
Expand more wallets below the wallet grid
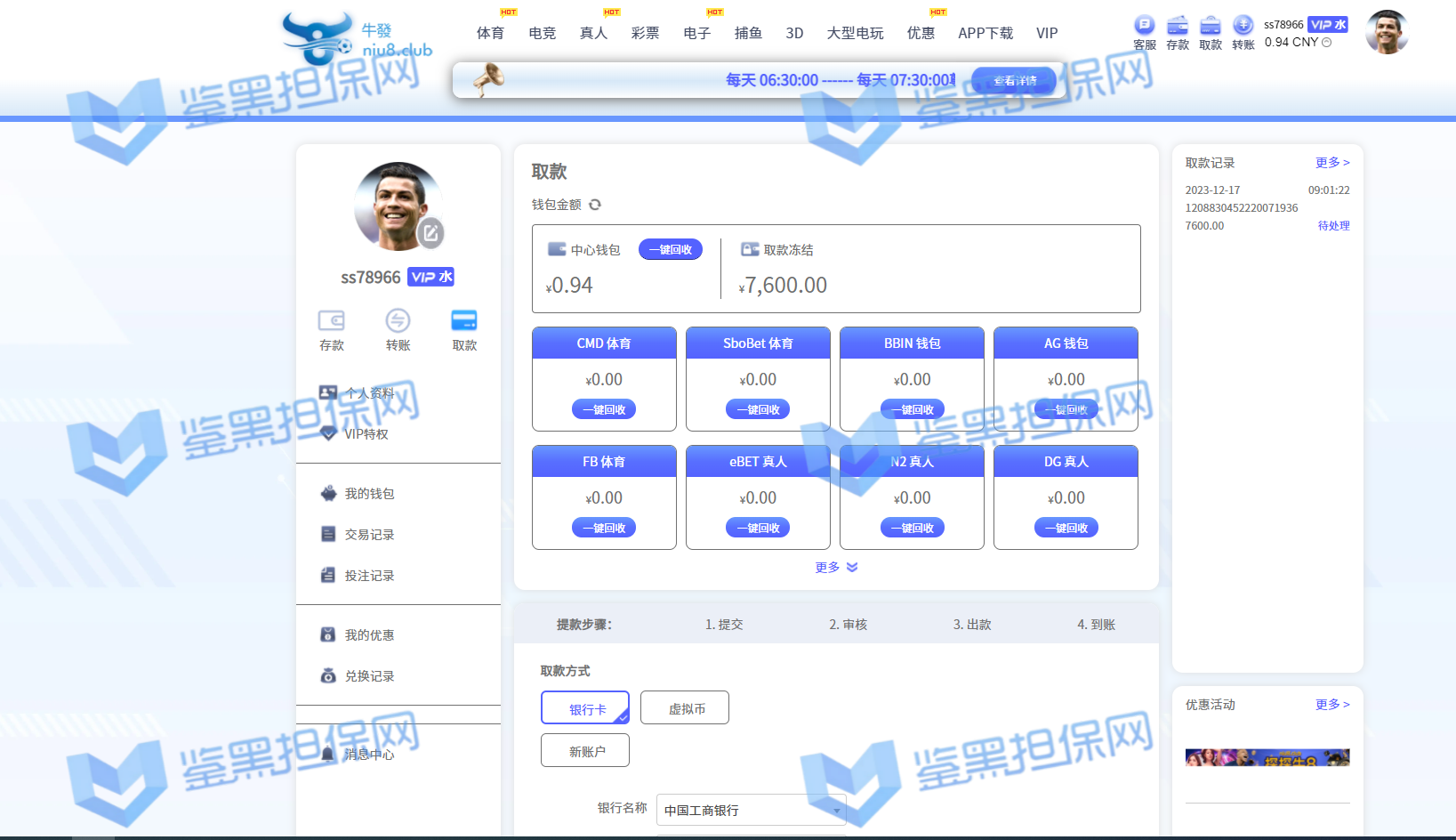point(836,568)
